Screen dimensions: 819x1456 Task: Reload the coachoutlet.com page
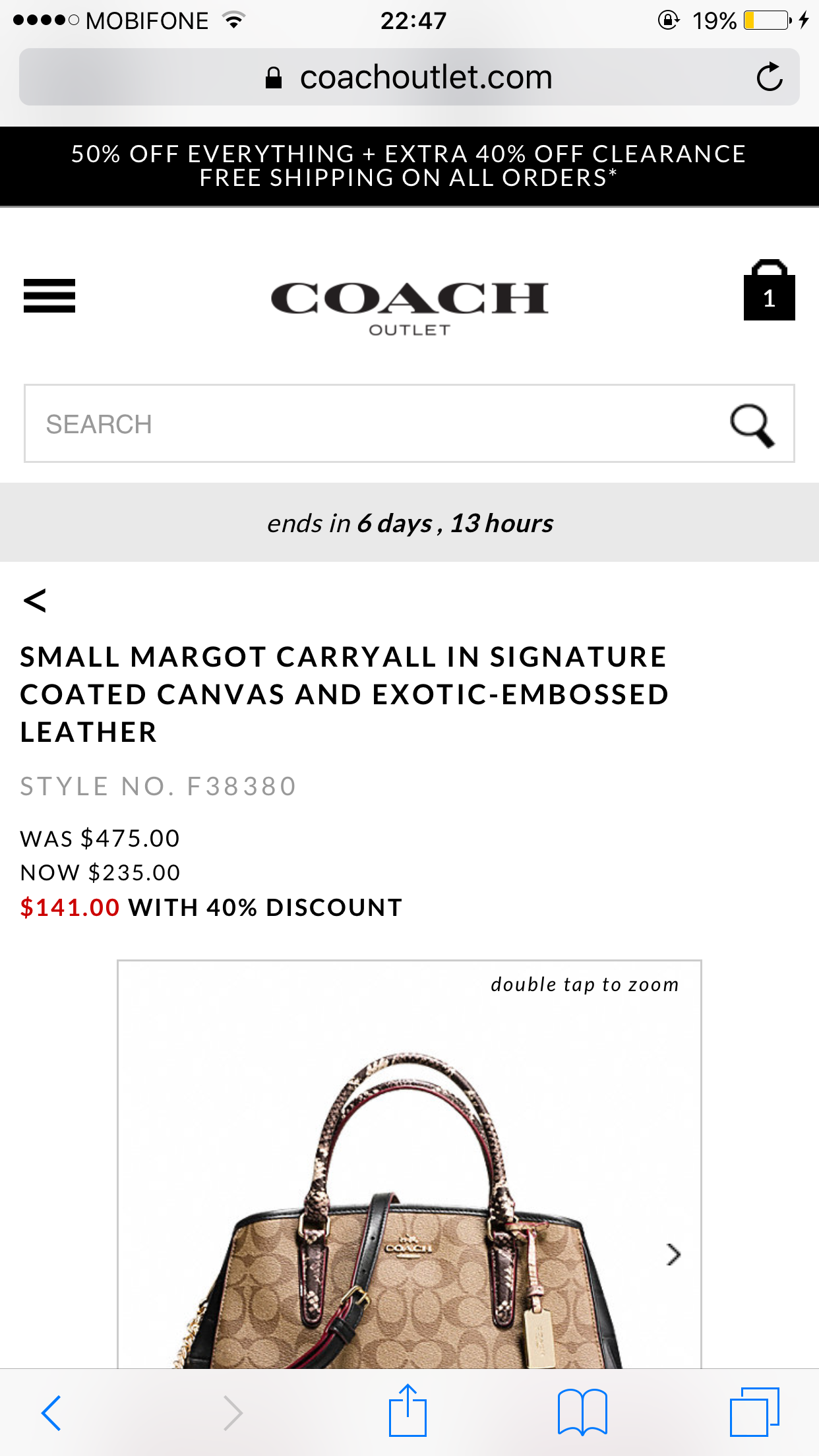(x=769, y=77)
